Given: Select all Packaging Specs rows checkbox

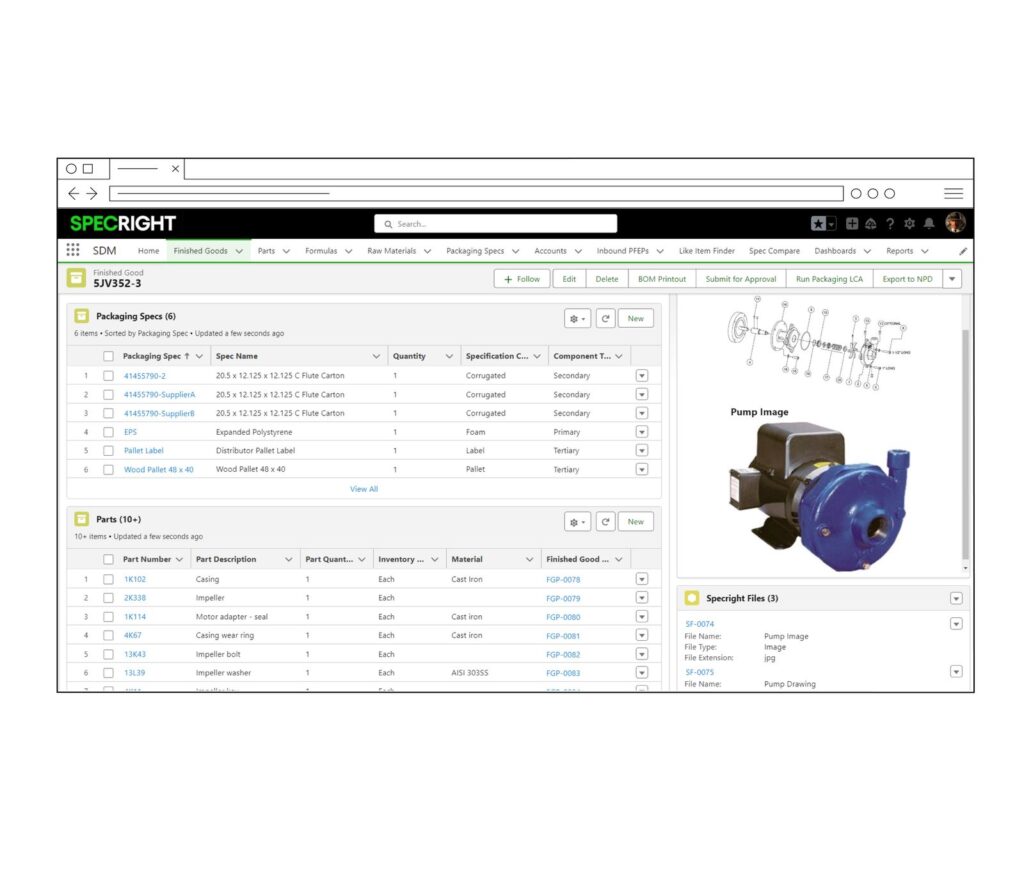Looking at the screenshot, I should (108, 356).
